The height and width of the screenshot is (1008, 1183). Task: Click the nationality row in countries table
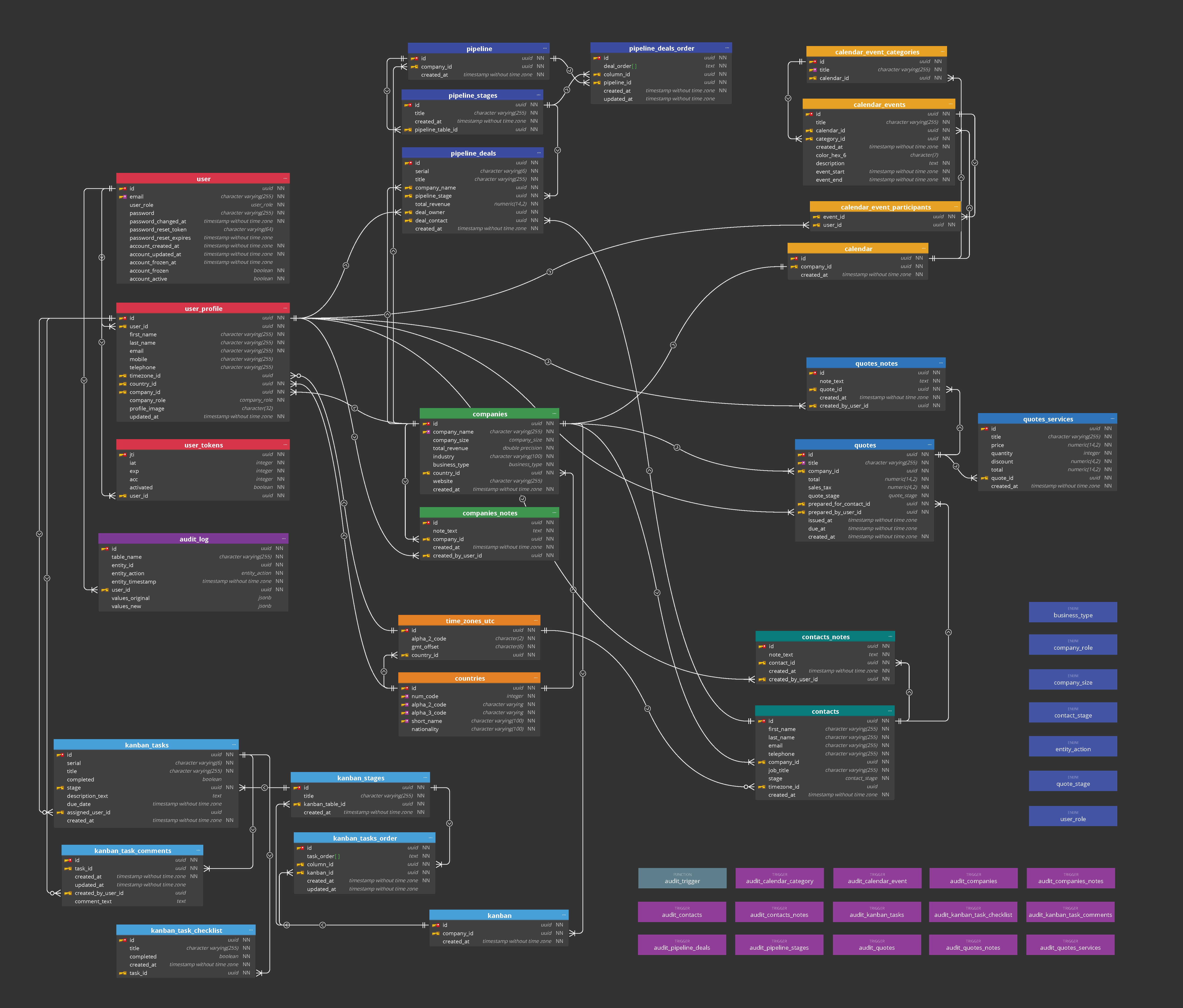coord(469,729)
